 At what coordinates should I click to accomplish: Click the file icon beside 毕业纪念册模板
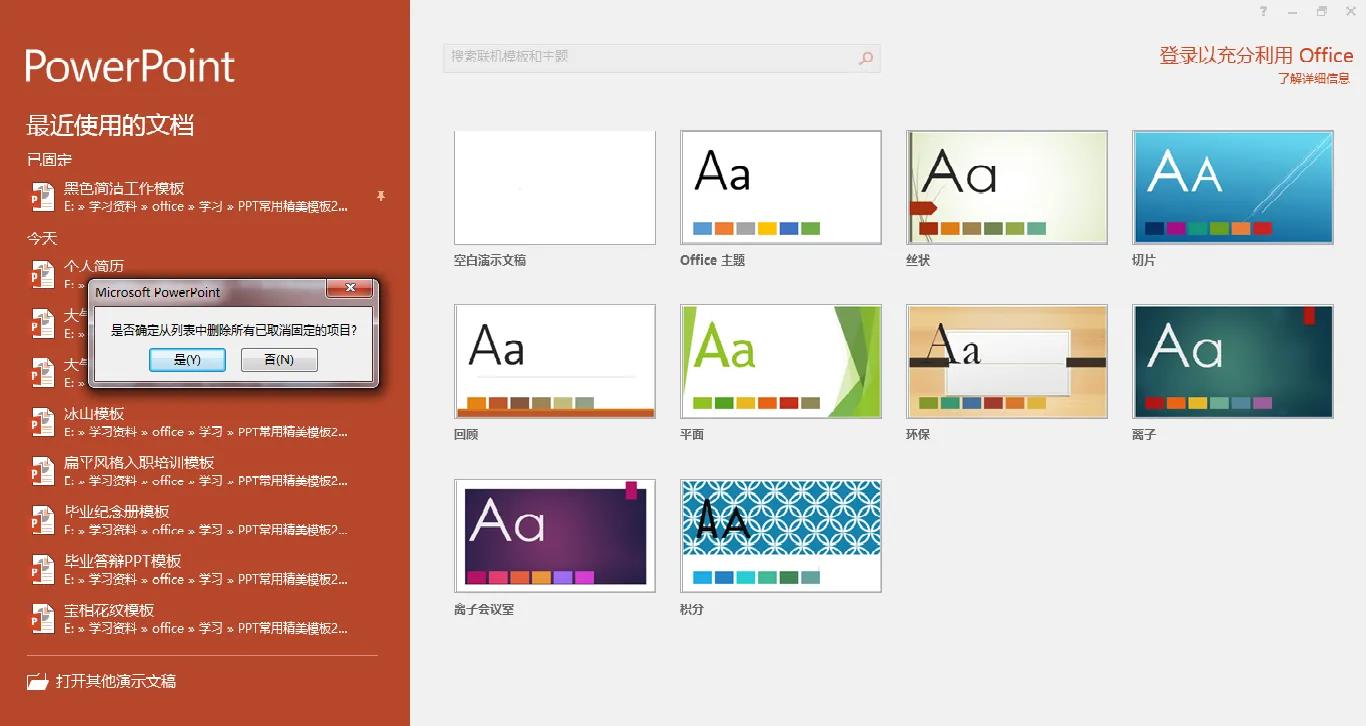pos(42,520)
